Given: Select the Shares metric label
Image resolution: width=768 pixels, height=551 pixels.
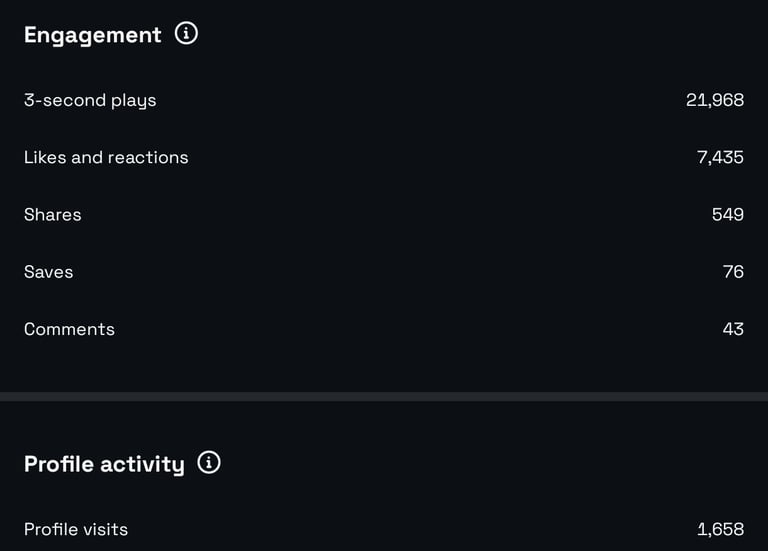Looking at the screenshot, I should (53, 214).
